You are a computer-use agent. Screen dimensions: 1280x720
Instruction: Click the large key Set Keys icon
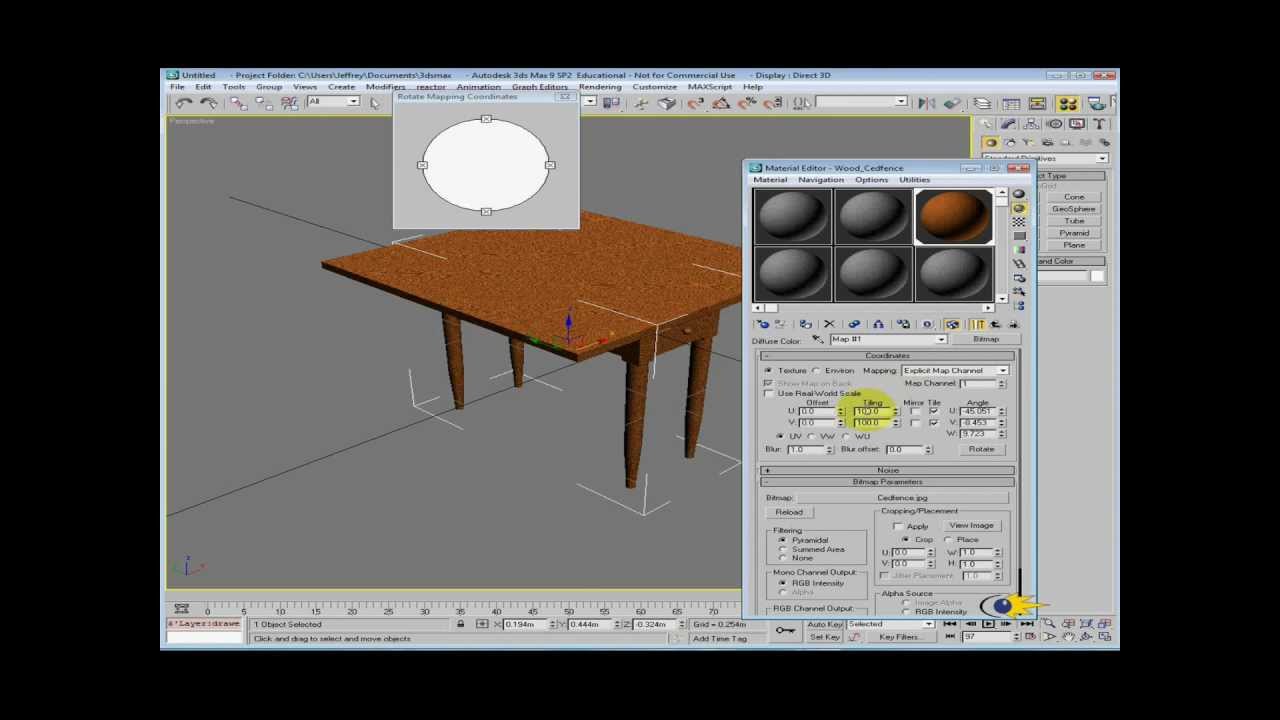pyautogui.click(x=785, y=630)
